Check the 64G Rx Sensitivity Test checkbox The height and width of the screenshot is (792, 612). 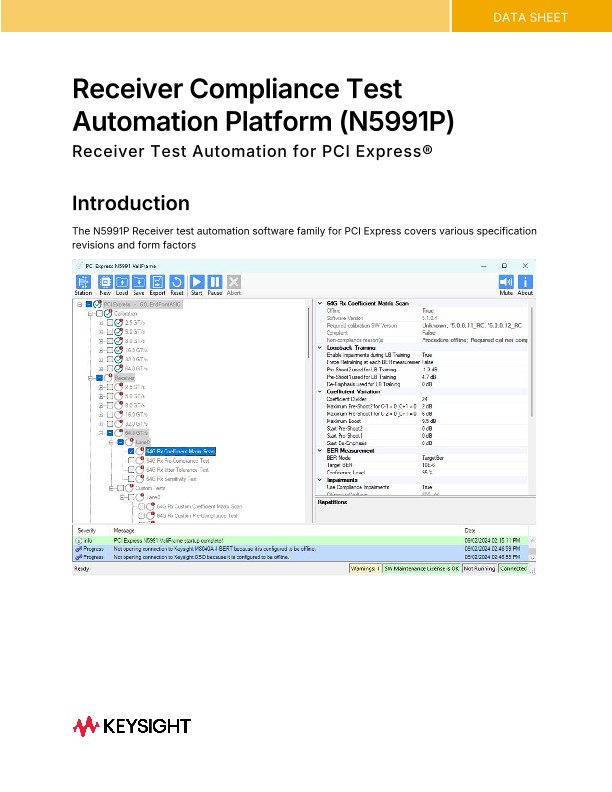coord(131,479)
